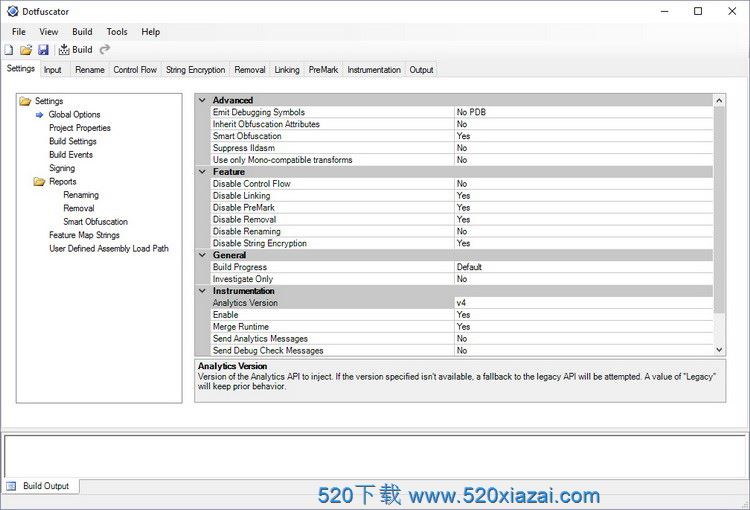Select the Disable Control Flow row
Image resolution: width=750 pixels, height=510 pixels.
coord(462,184)
